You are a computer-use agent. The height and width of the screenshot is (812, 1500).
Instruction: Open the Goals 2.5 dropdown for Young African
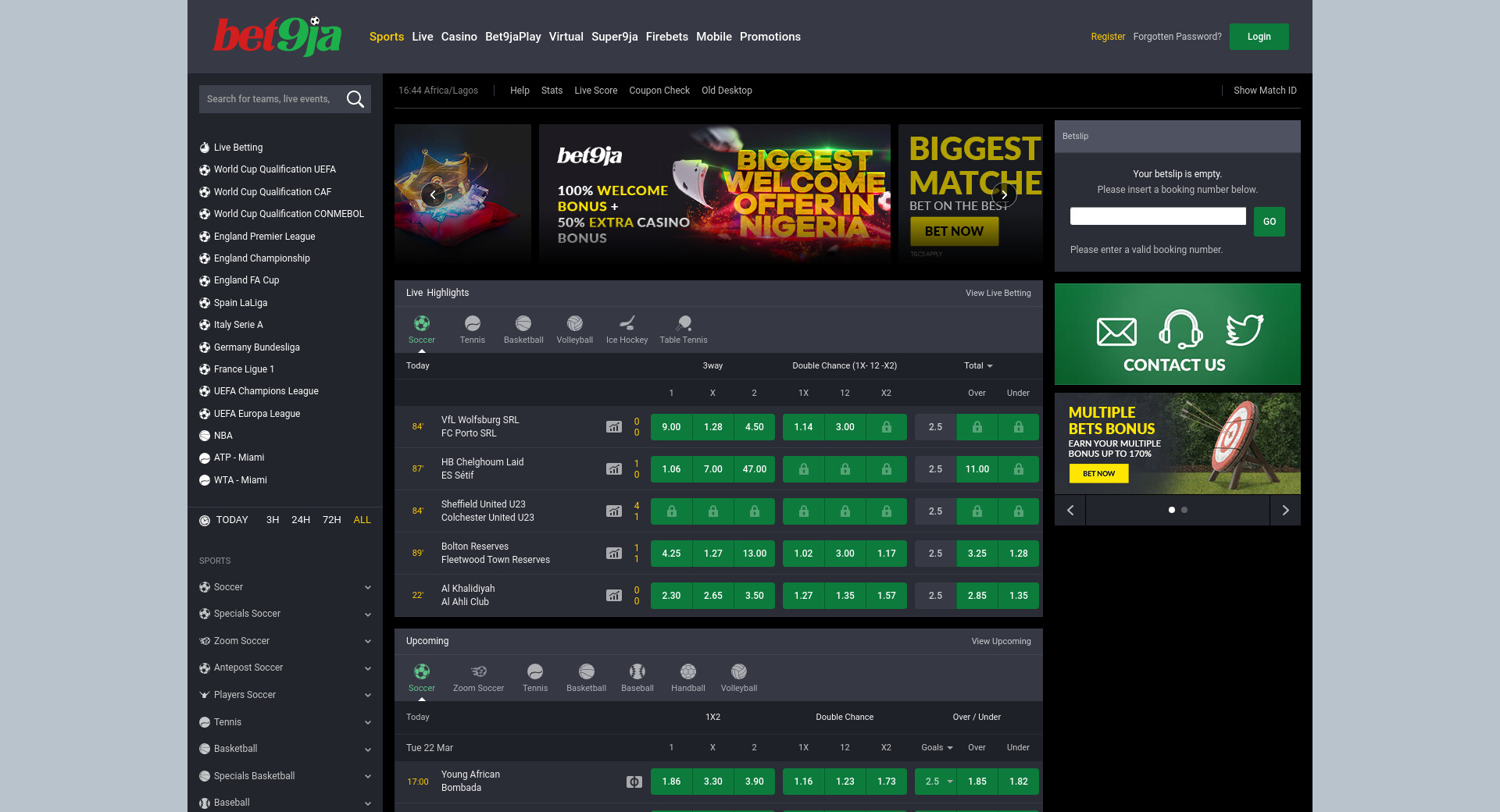937,782
